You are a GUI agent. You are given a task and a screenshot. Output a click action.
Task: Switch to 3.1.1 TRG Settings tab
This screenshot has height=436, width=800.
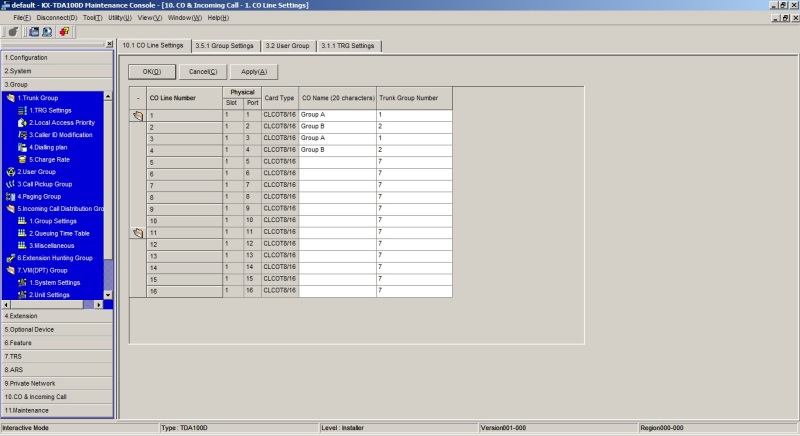click(x=348, y=46)
